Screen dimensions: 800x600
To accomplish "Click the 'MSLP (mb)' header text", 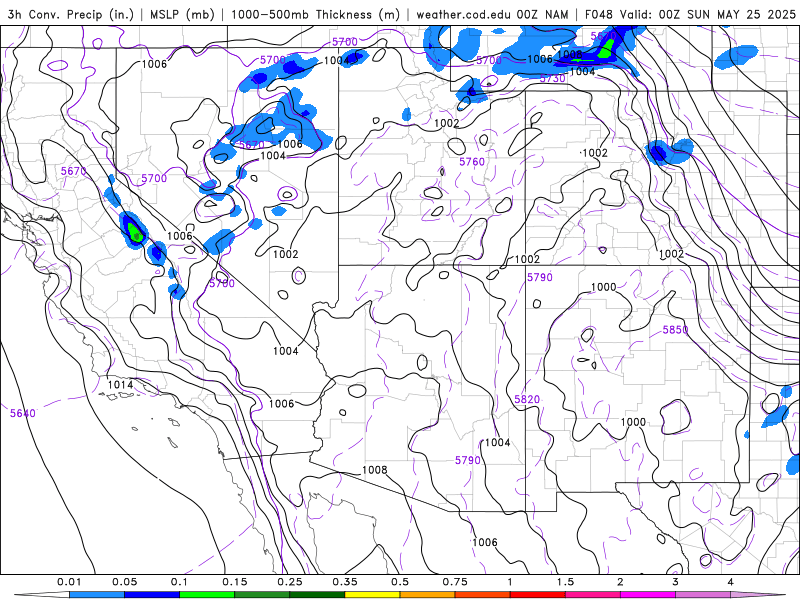I will click(182, 14).
